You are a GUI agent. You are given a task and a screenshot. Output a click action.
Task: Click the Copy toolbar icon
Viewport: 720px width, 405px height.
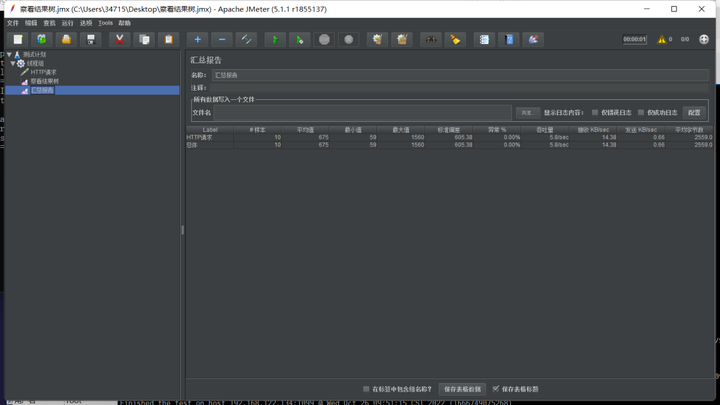click(144, 39)
